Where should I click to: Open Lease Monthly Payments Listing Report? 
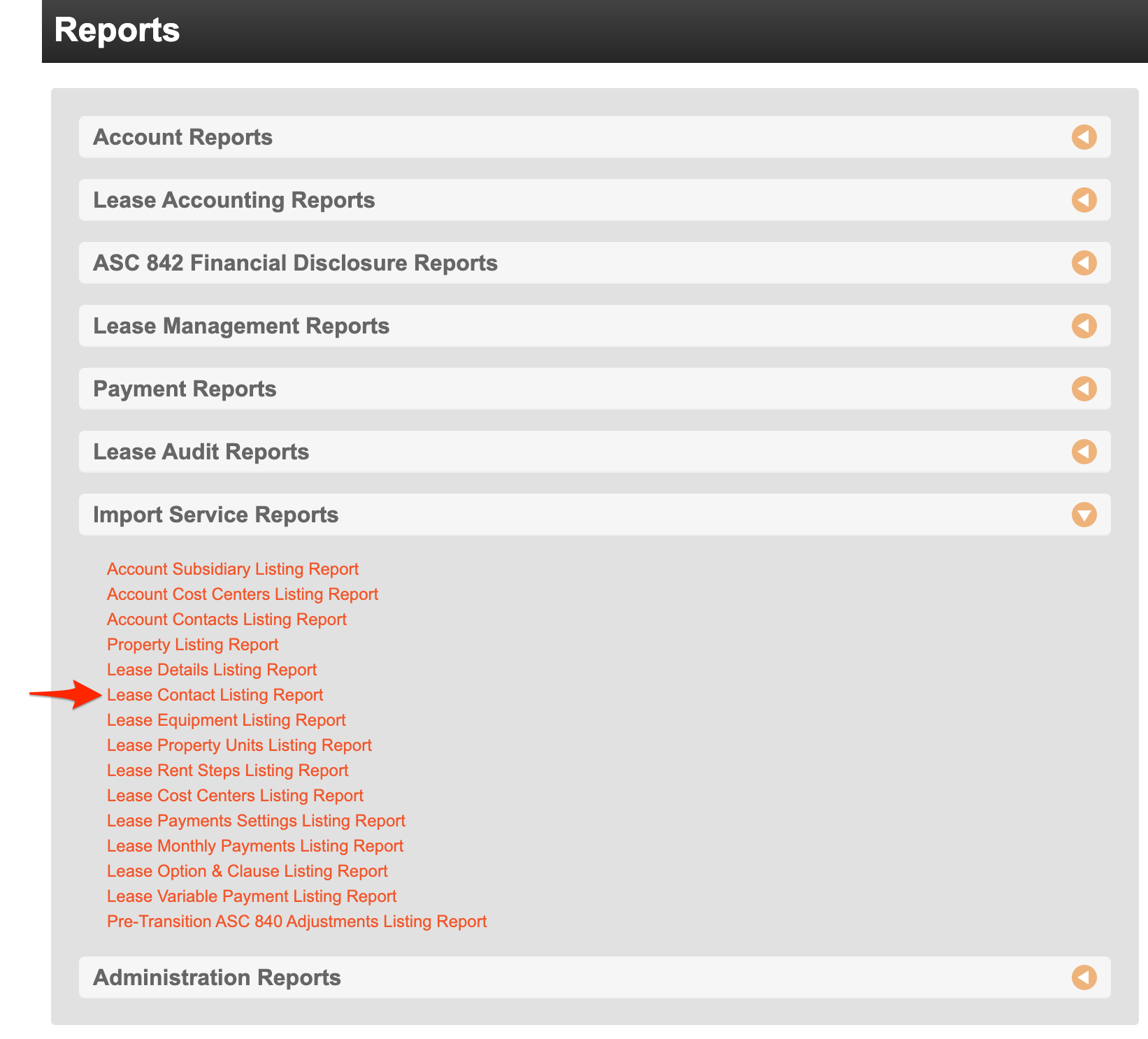(255, 846)
